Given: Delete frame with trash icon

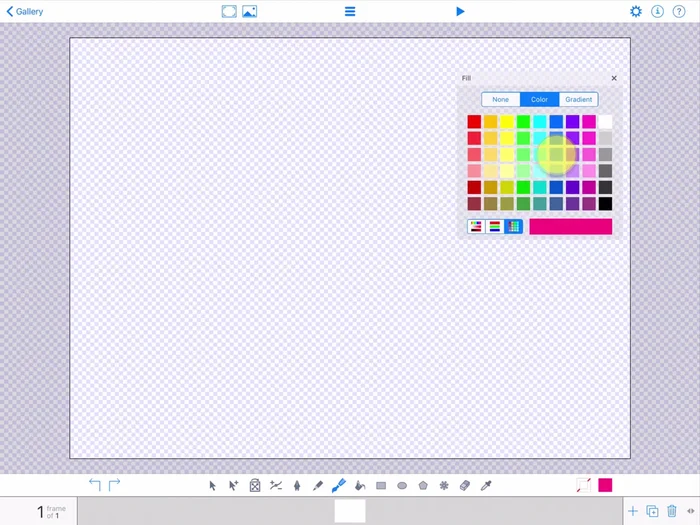Looking at the screenshot, I should coord(672,511).
